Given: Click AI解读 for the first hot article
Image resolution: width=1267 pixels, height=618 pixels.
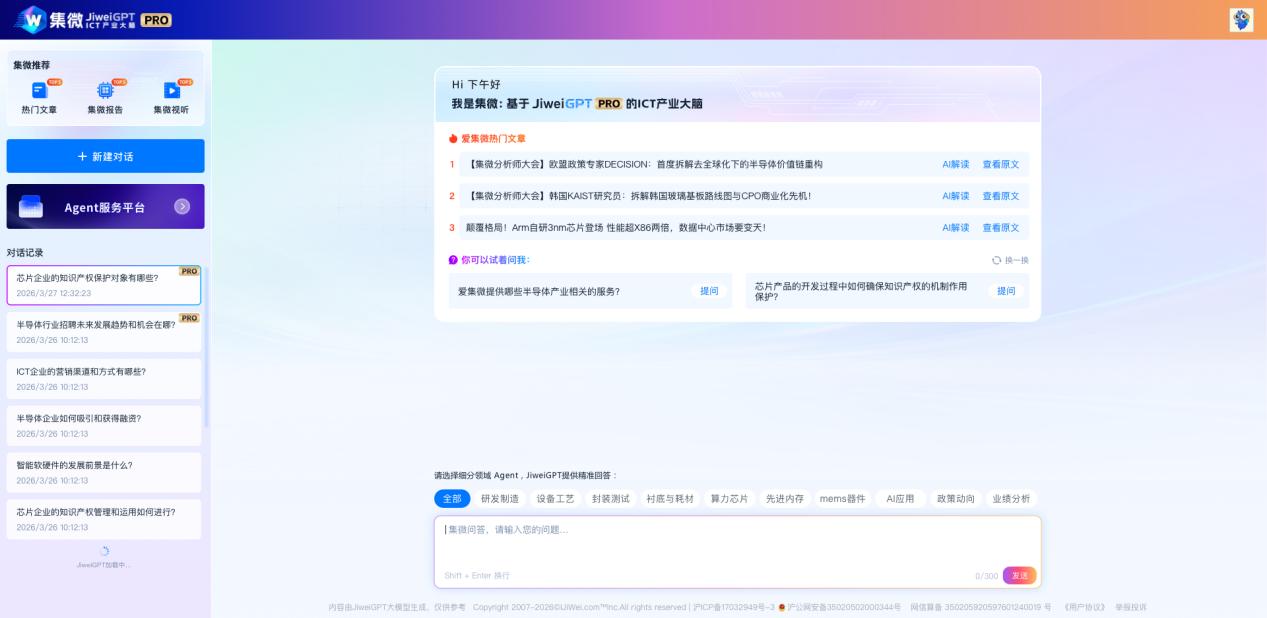Looking at the screenshot, I should [x=955, y=164].
